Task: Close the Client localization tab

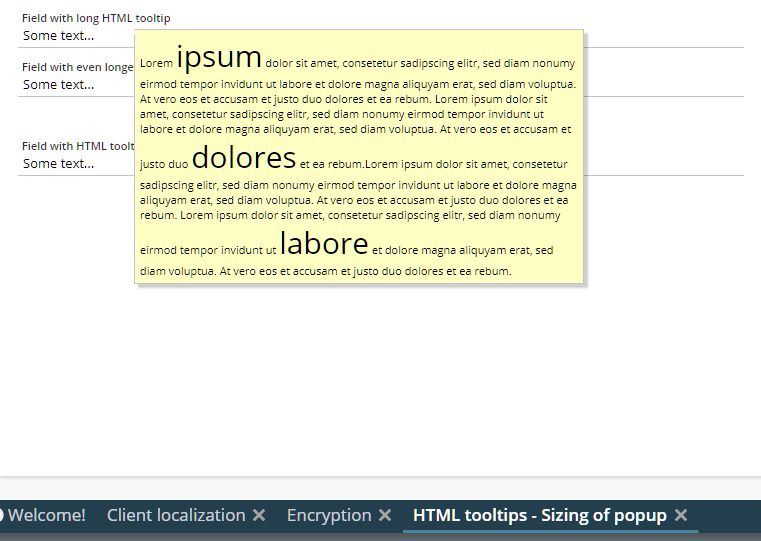Action: click(259, 515)
